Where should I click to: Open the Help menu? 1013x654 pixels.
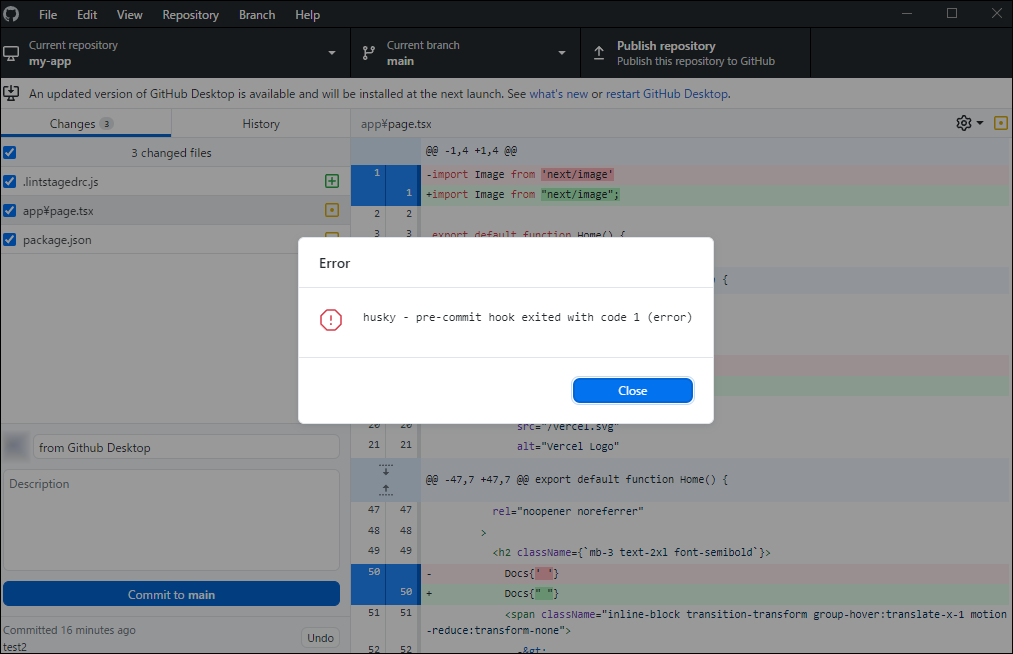click(308, 14)
